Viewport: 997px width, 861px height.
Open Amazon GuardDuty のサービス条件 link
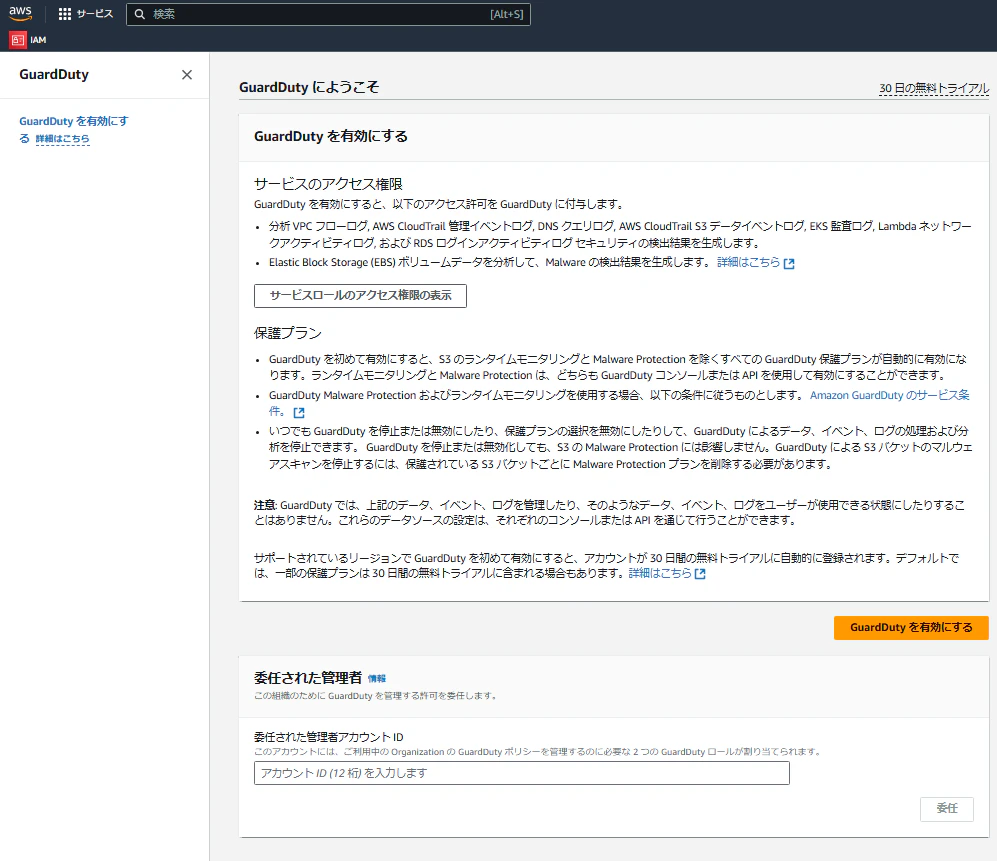[890, 395]
